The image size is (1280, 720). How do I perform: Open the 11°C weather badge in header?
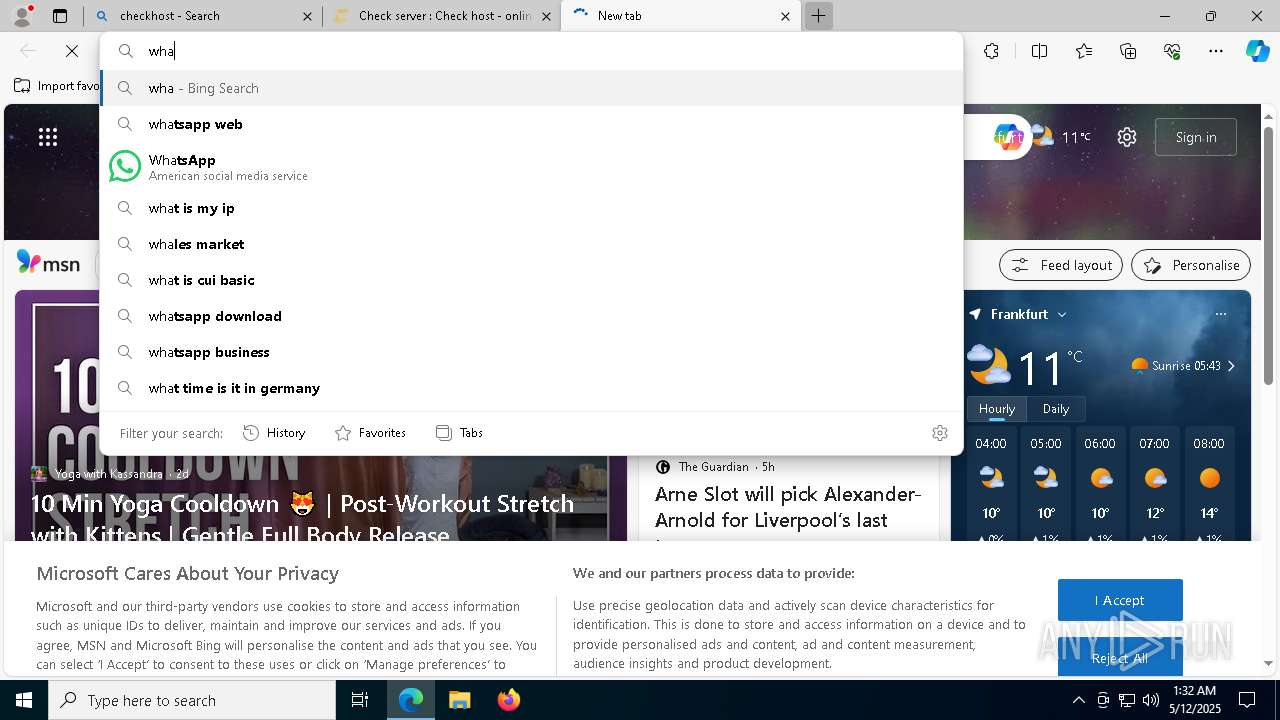coord(1062,137)
